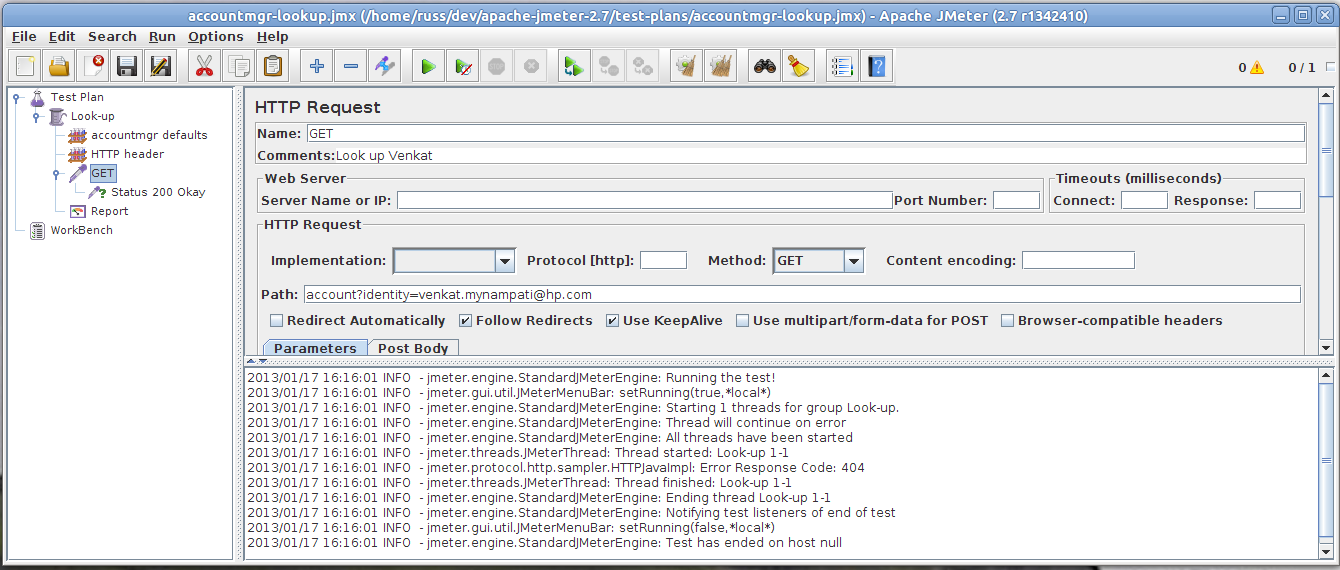The width and height of the screenshot is (1340, 570).
Task: Click the Close test plan icon
Action: pyautogui.click(x=93, y=67)
